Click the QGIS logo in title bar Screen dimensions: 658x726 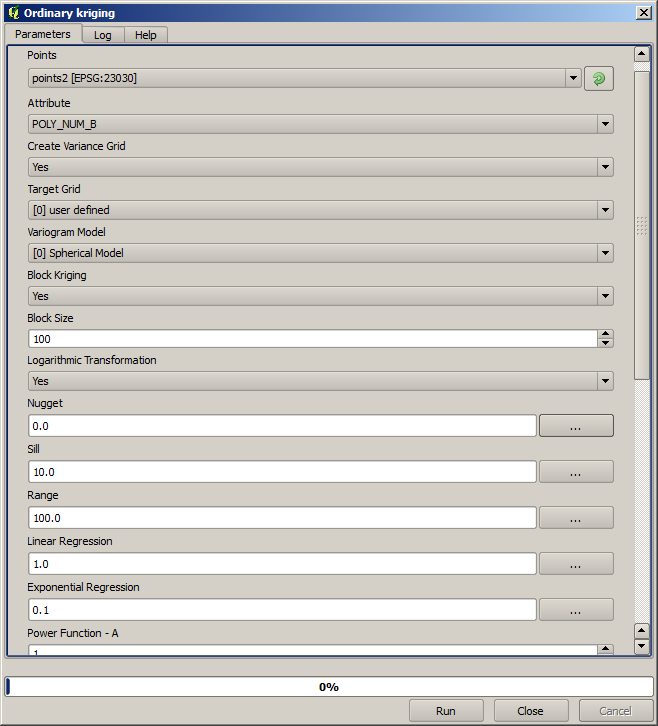12,13
